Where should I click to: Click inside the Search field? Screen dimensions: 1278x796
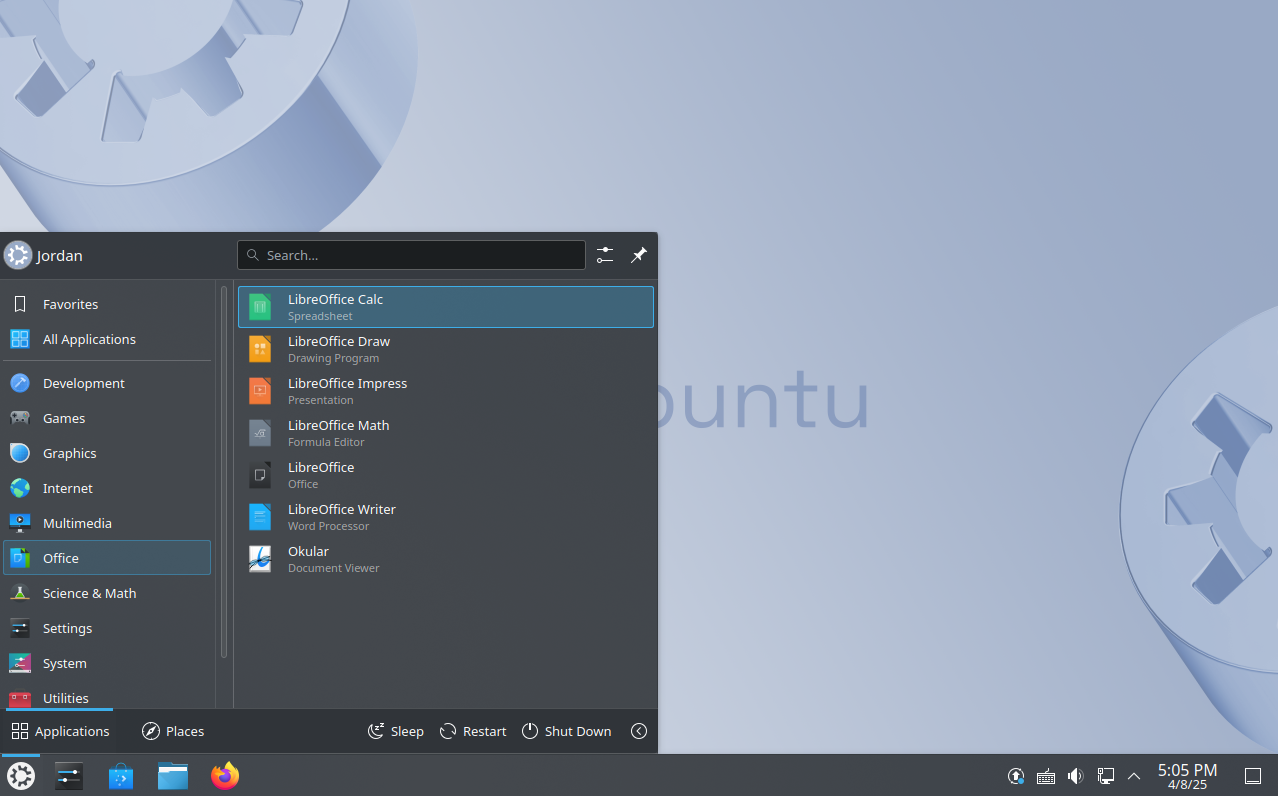point(410,255)
